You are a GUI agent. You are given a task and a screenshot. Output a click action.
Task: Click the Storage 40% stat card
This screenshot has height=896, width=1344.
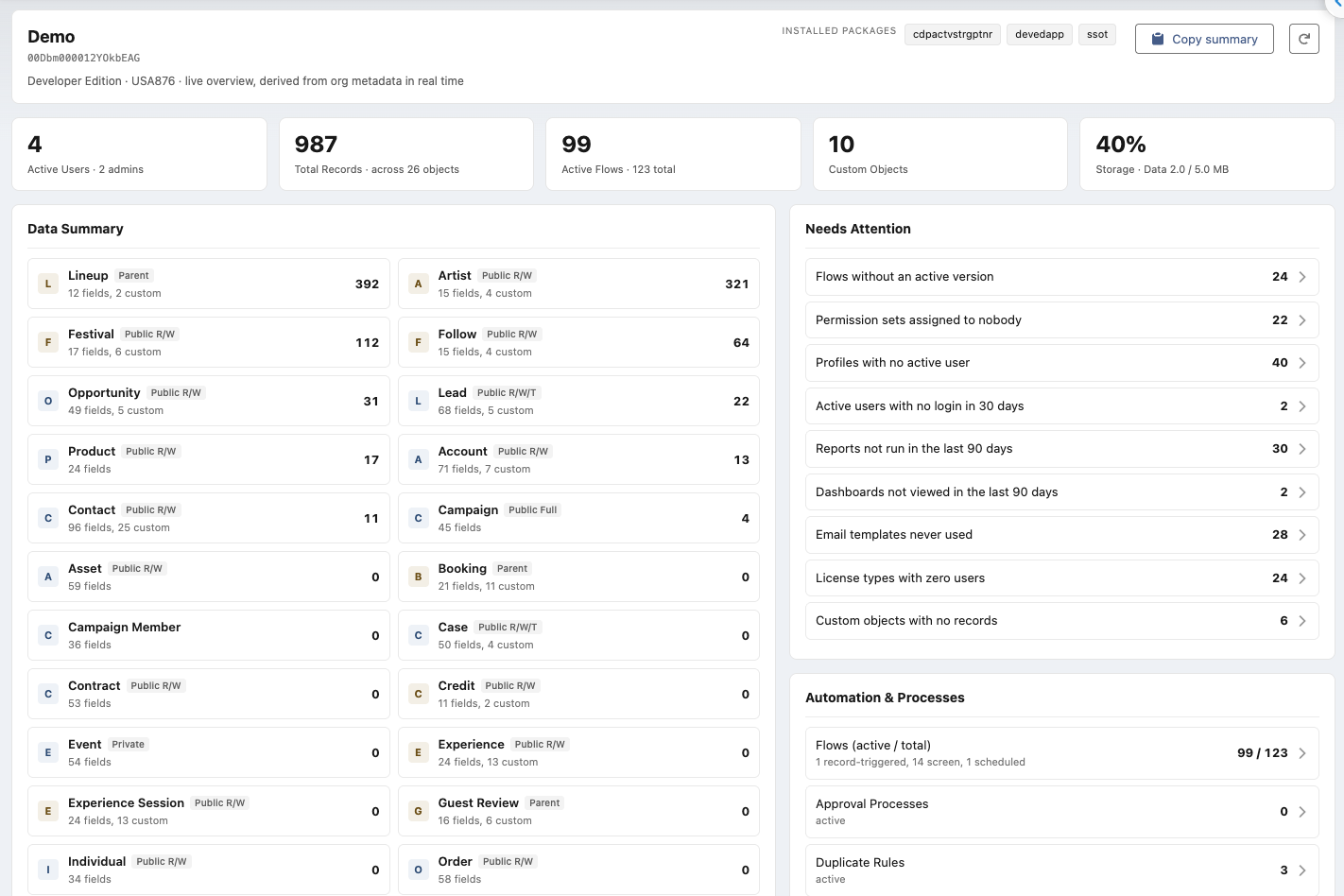[1207, 154]
